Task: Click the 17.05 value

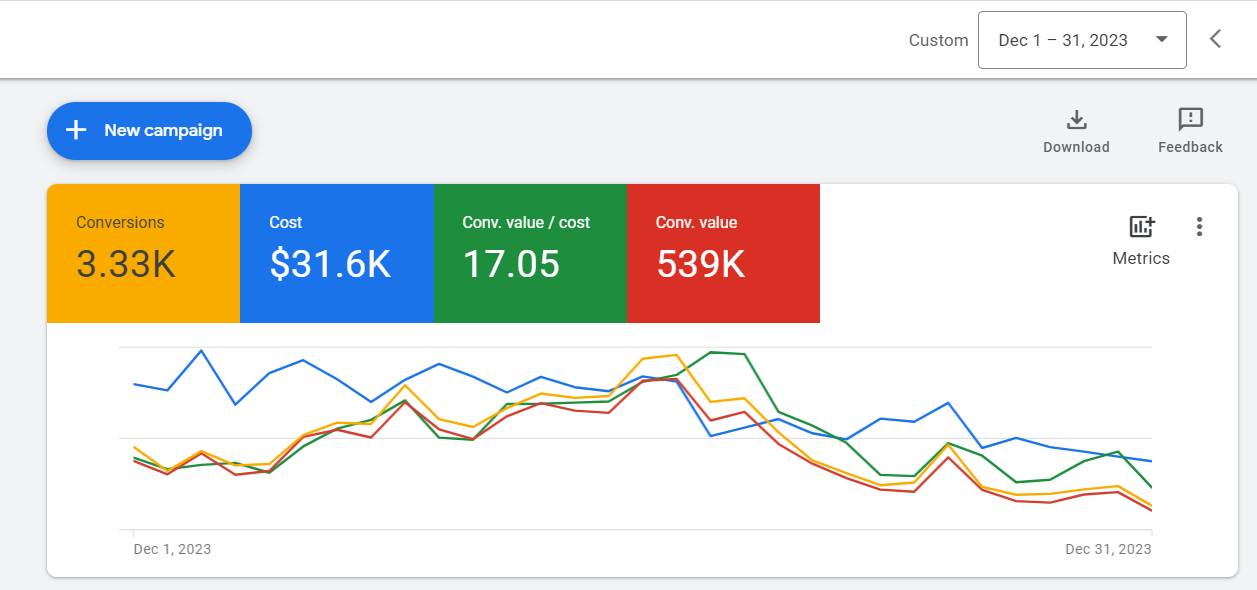Action: (511, 264)
